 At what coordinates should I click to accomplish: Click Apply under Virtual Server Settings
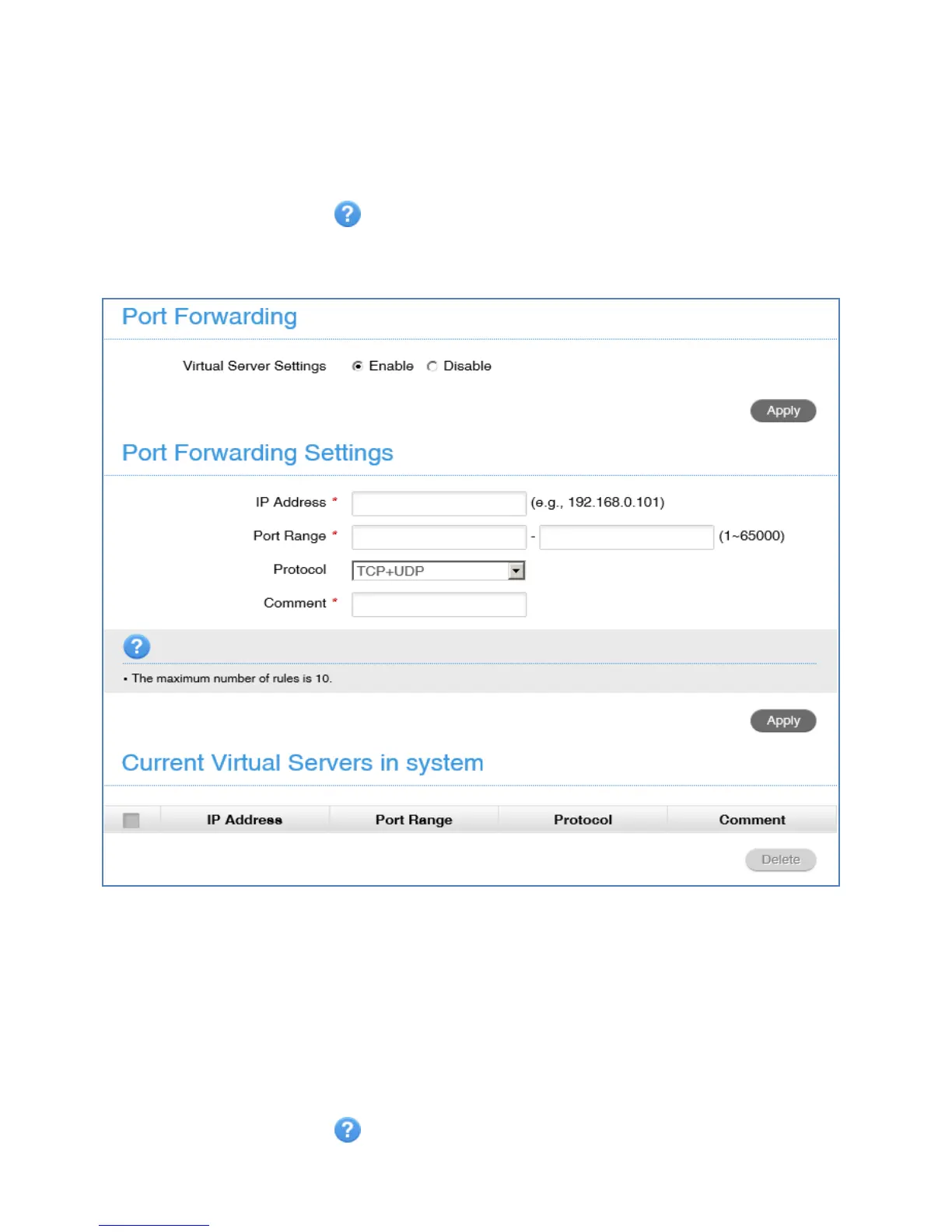point(782,411)
